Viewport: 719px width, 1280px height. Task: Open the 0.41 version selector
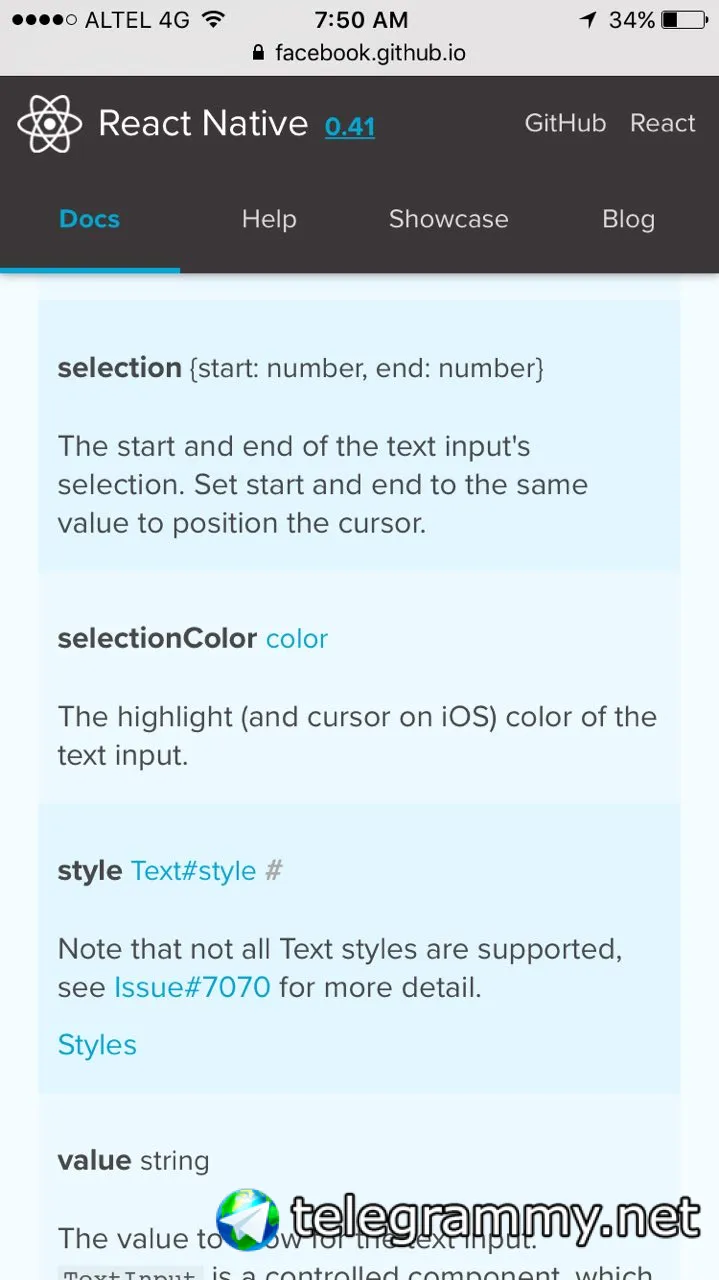(350, 127)
